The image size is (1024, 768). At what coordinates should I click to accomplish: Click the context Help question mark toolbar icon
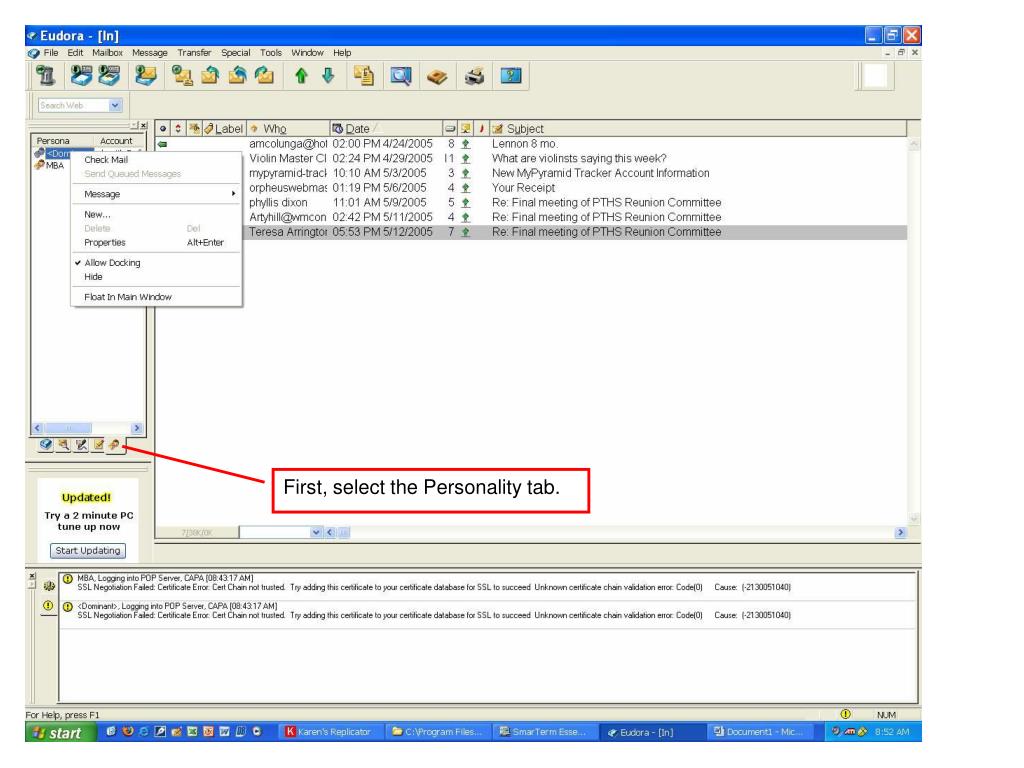[x=511, y=76]
